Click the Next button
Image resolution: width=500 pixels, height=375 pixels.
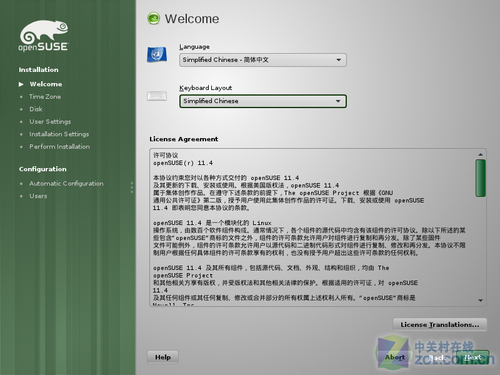click(x=473, y=357)
